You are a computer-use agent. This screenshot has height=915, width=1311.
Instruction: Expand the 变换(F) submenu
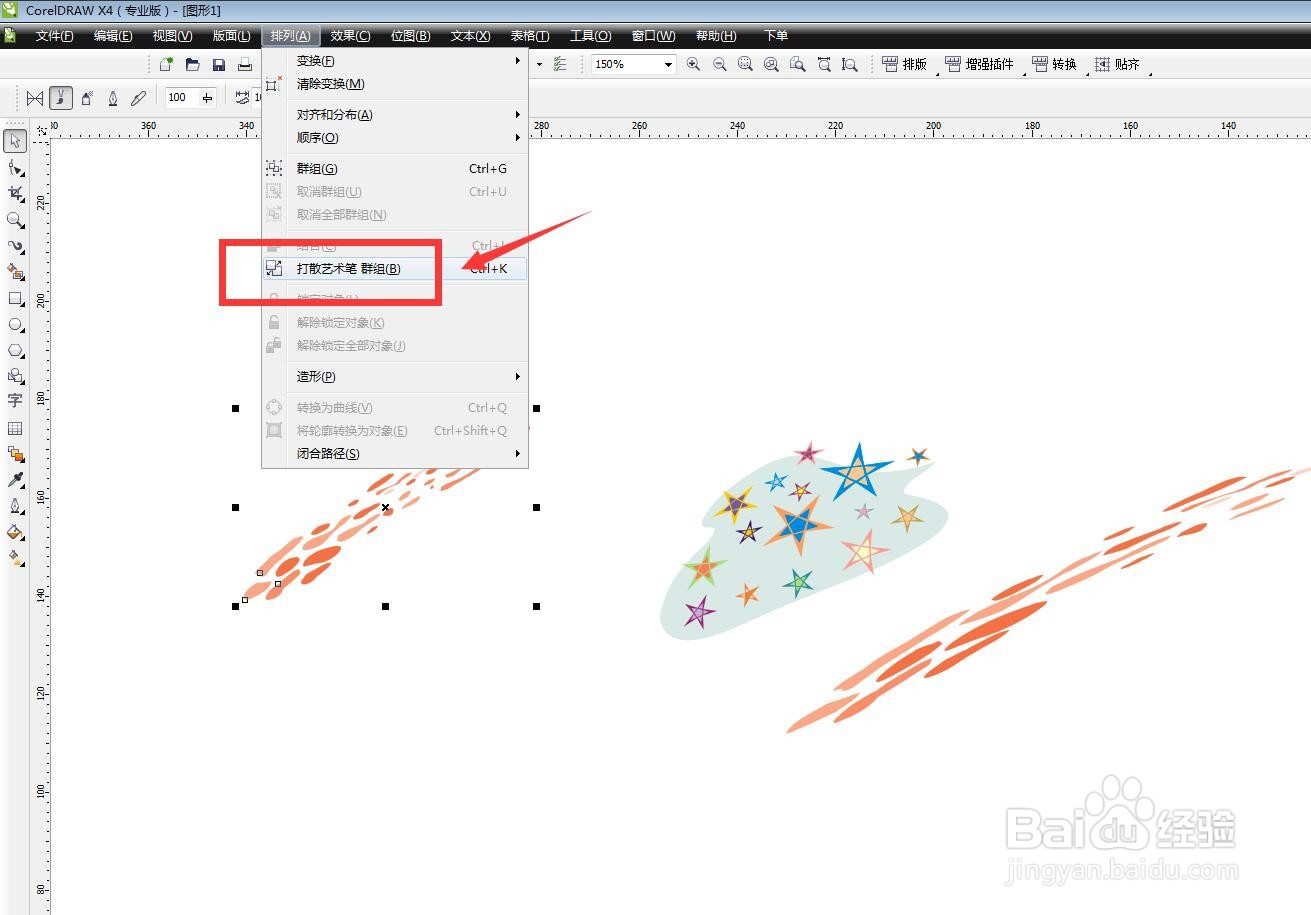pyautogui.click(x=395, y=61)
